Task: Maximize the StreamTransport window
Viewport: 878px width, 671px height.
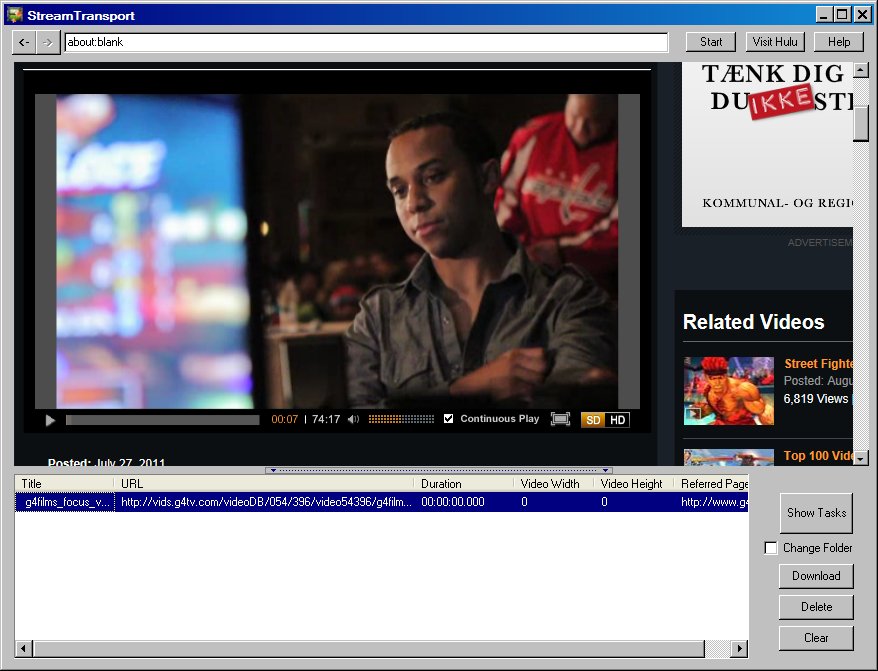Action: (x=842, y=15)
